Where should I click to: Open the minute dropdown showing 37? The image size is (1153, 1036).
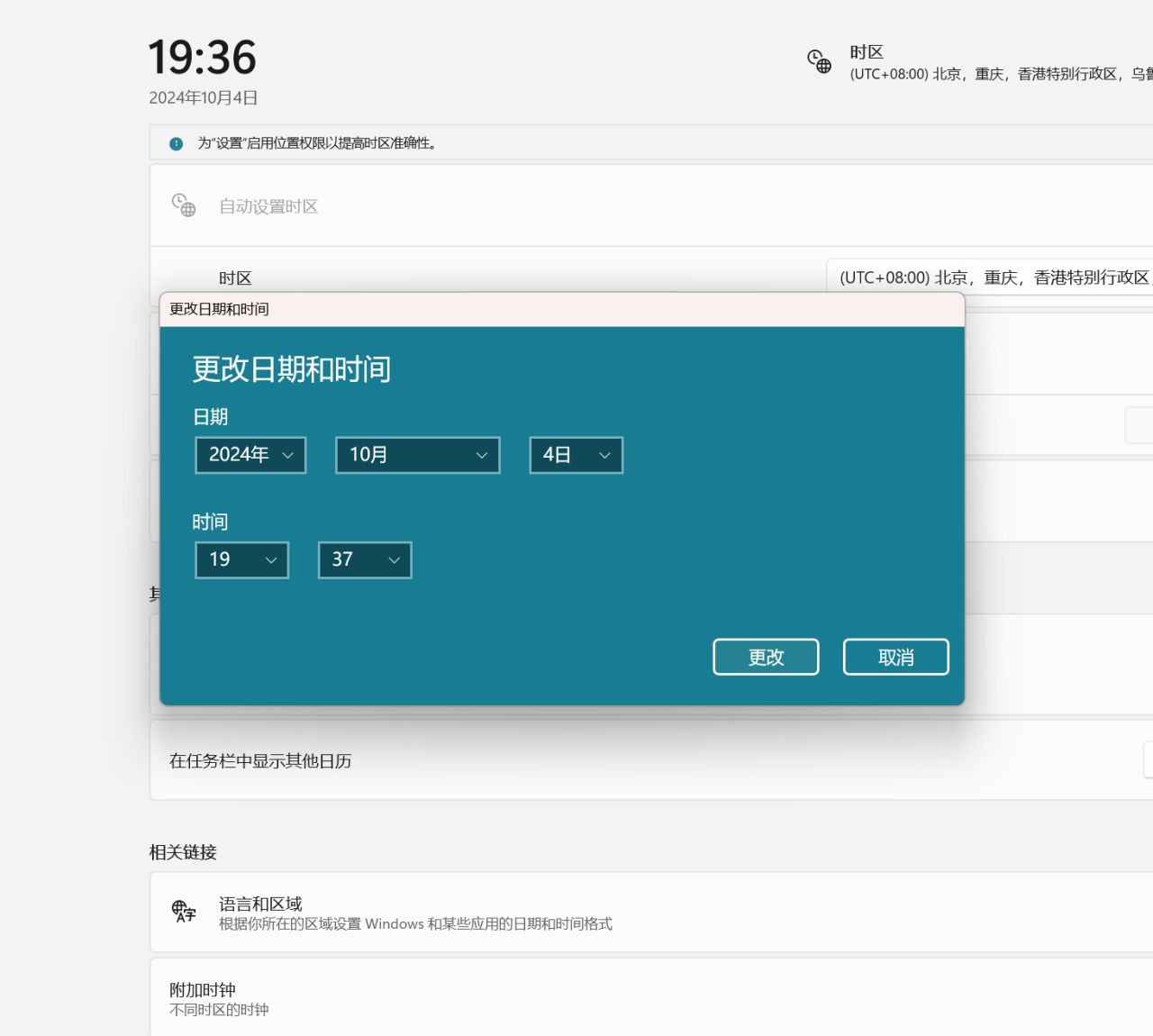pyautogui.click(x=365, y=559)
